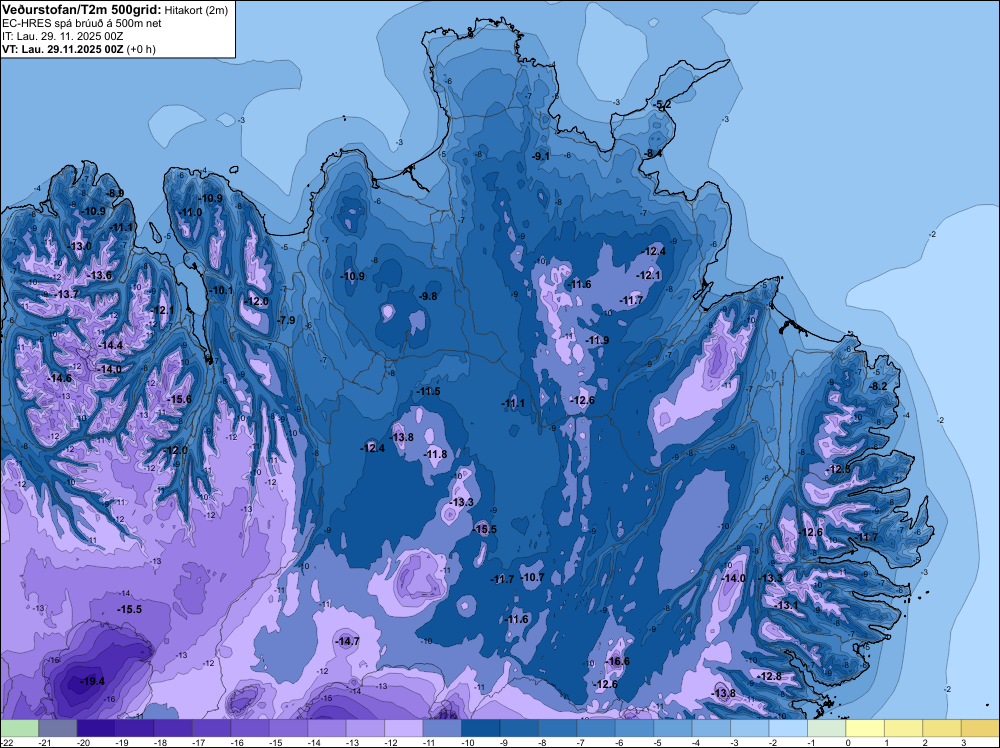Click the -10.1 temperature label
Image resolution: width=1000 pixels, height=748 pixels.
(221, 291)
